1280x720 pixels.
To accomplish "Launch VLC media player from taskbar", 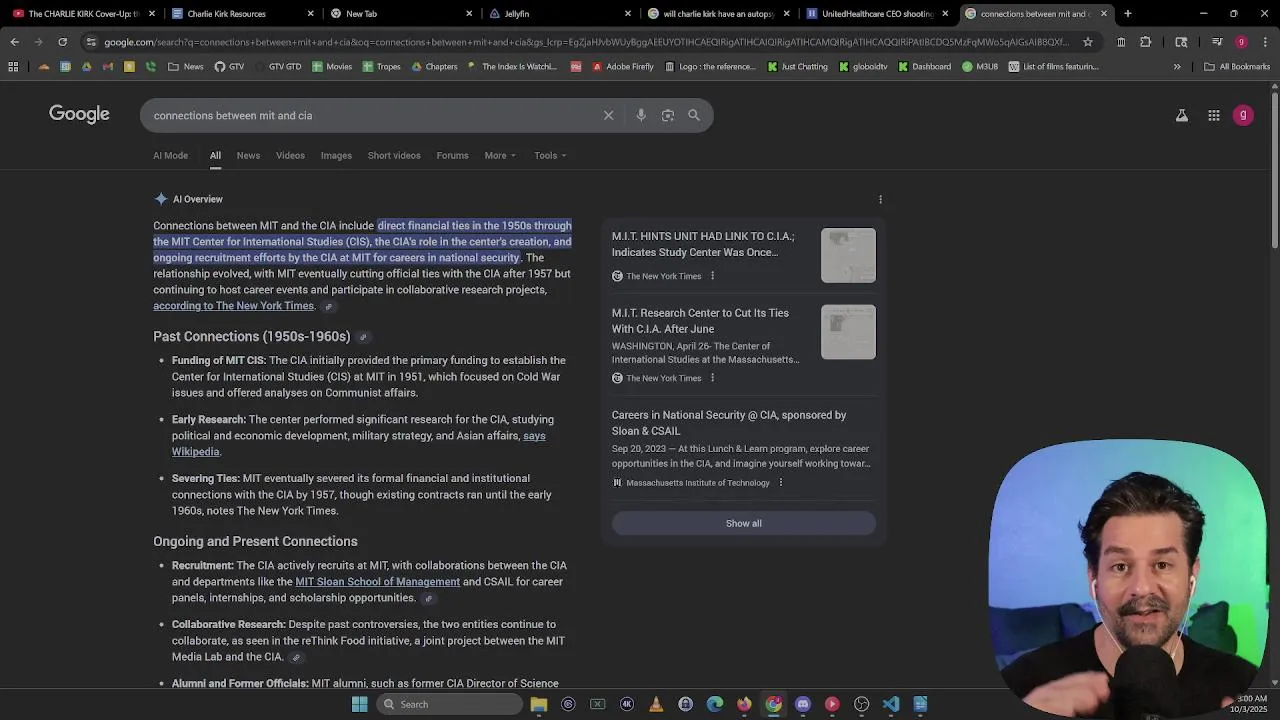I will pyautogui.click(x=656, y=704).
